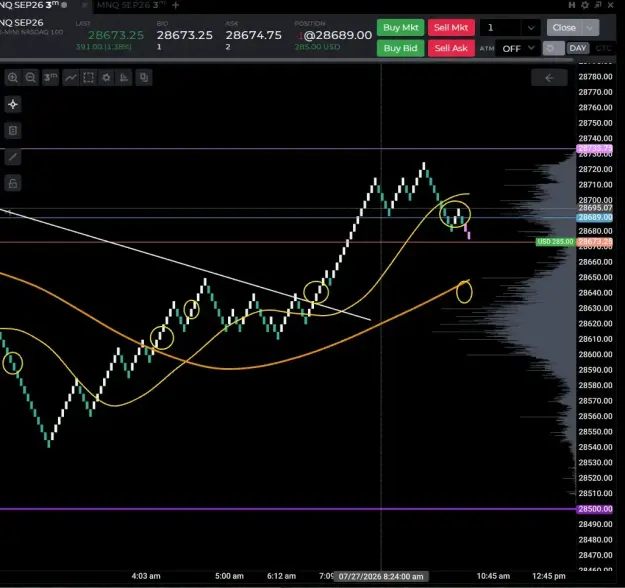Screen dimensions: 625x588
Task: Open the order quantity dropdown
Action: coord(531,28)
